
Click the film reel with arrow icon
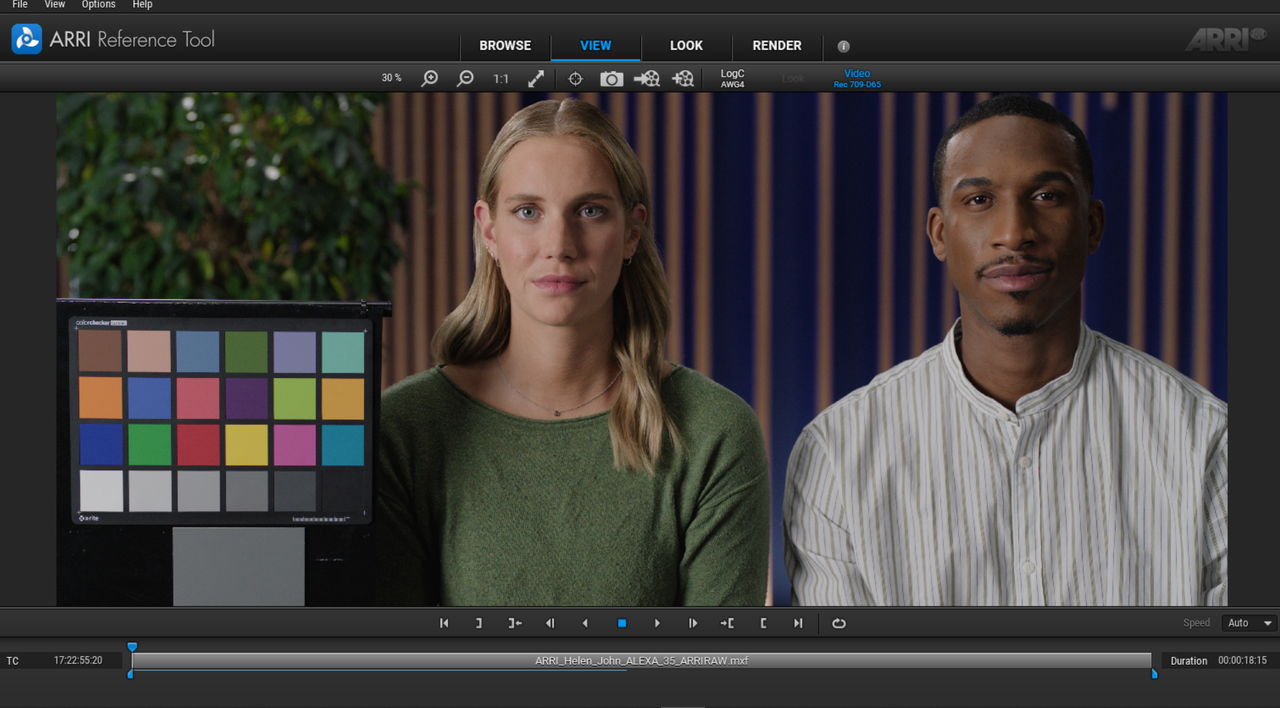pyautogui.click(x=647, y=78)
